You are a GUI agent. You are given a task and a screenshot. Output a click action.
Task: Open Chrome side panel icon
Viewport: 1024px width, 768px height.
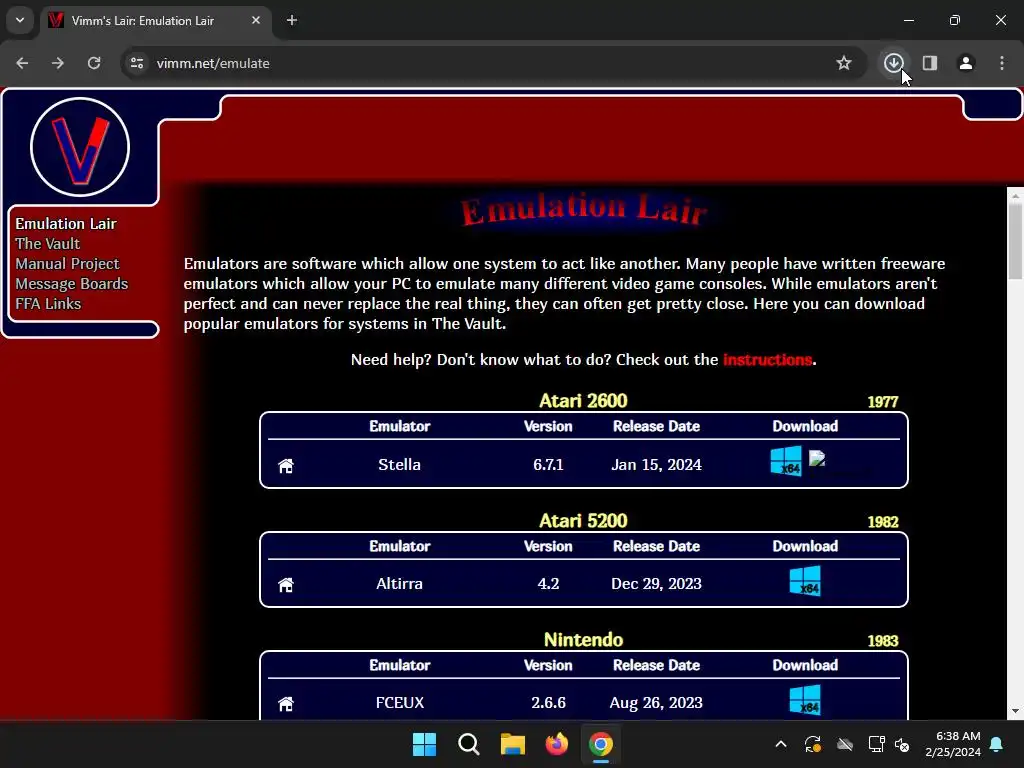(929, 63)
